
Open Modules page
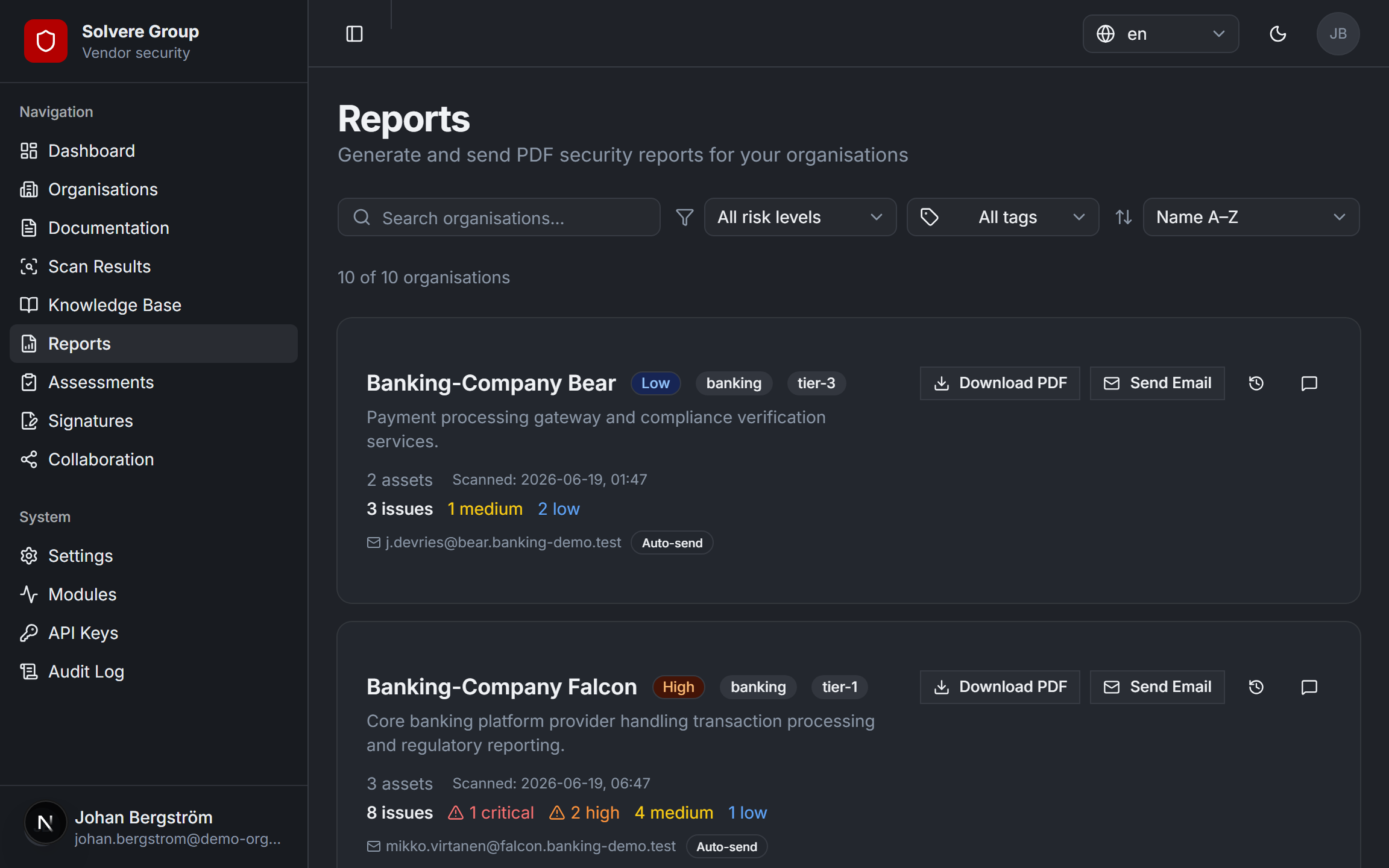(x=154, y=594)
